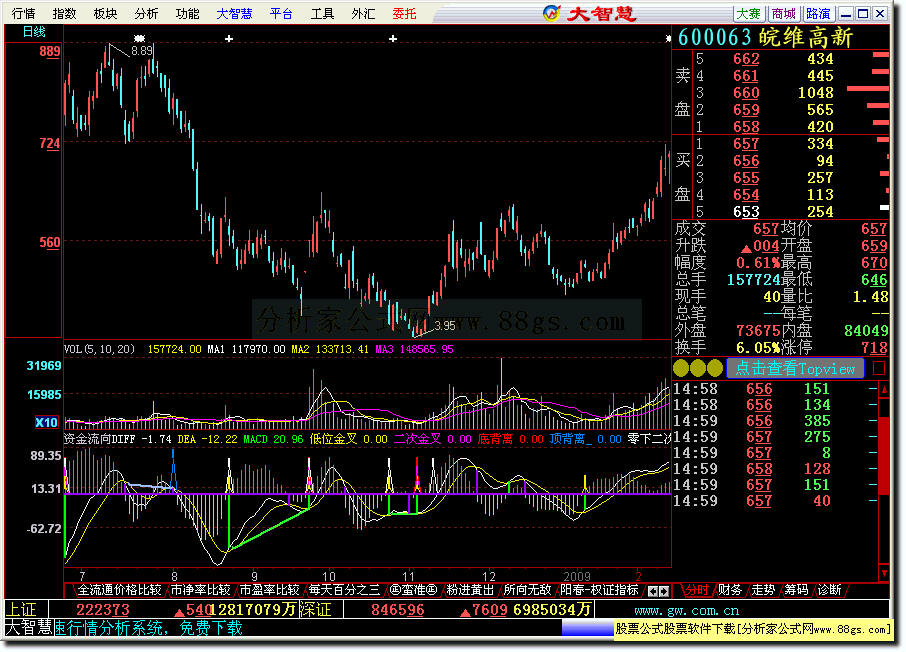Click the white plus marker above August
The width and height of the screenshot is (906, 652).
[x=229, y=39]
